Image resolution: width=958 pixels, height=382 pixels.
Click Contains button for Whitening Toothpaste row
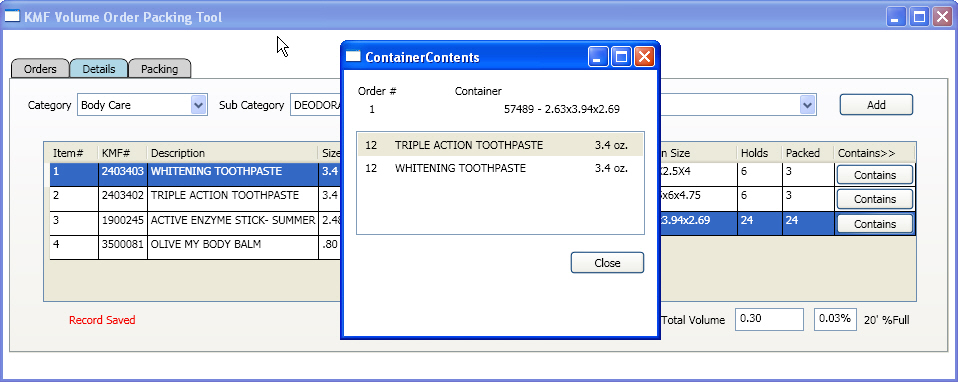tap(875, 175)
